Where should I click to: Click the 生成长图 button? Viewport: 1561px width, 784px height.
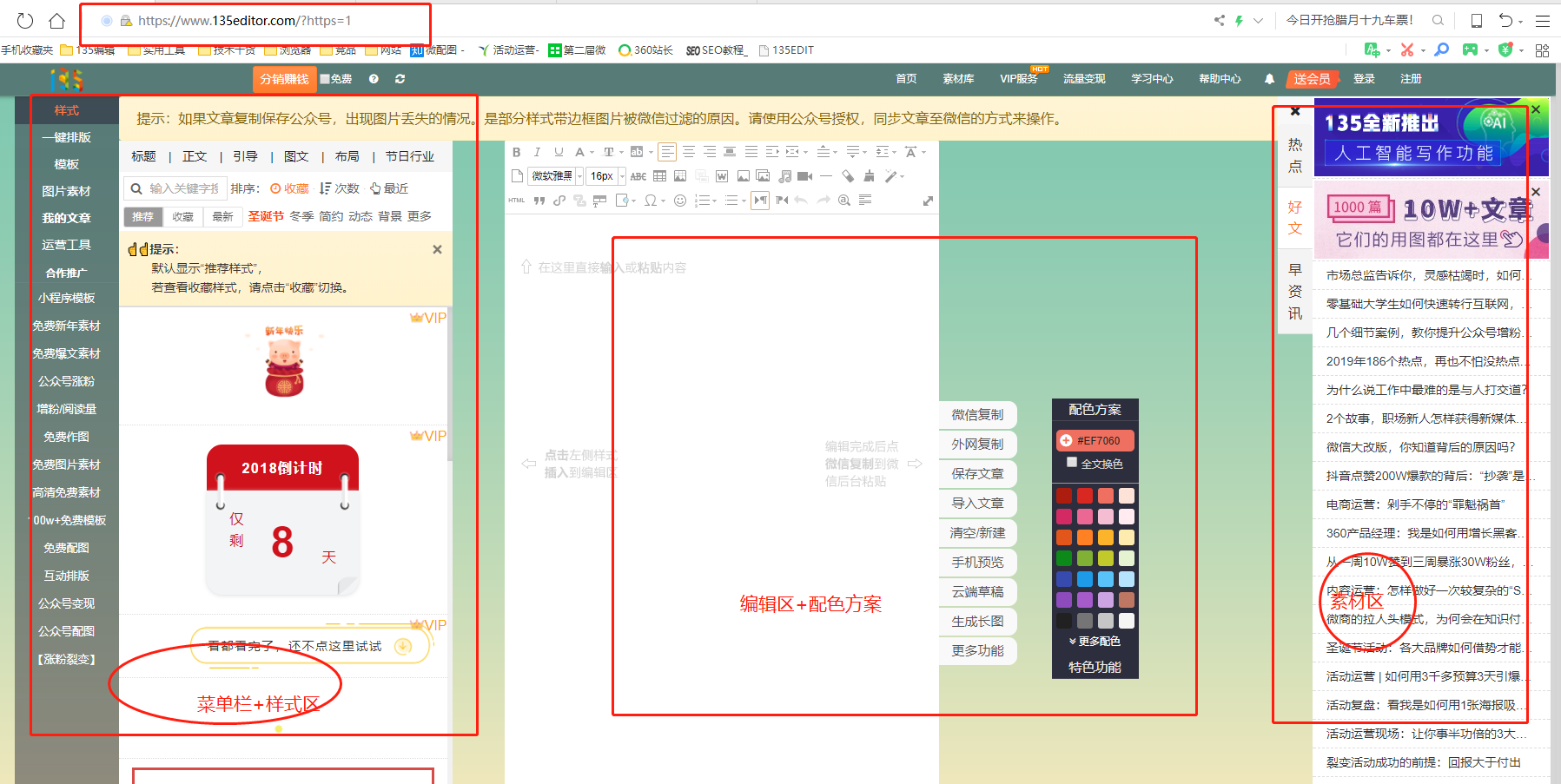(977, 622)
